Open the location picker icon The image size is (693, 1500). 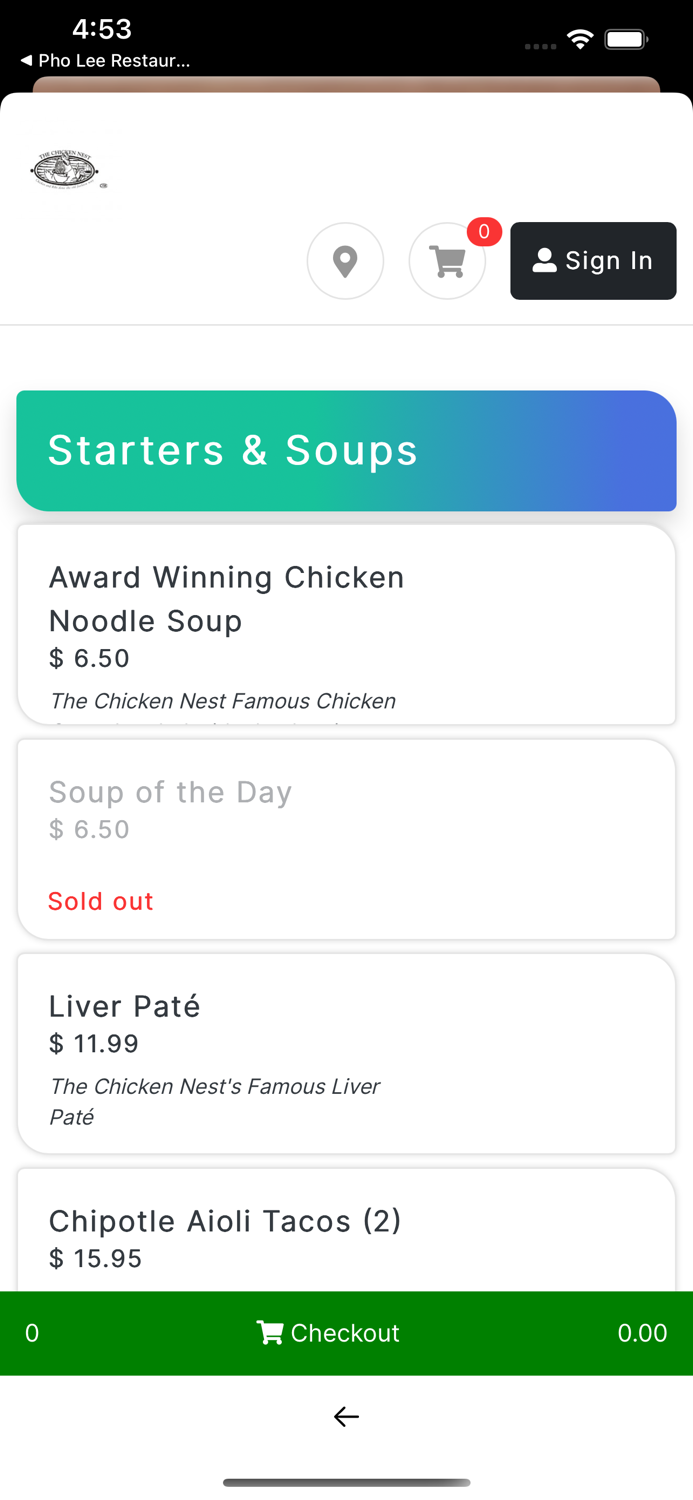pos(345,260)
